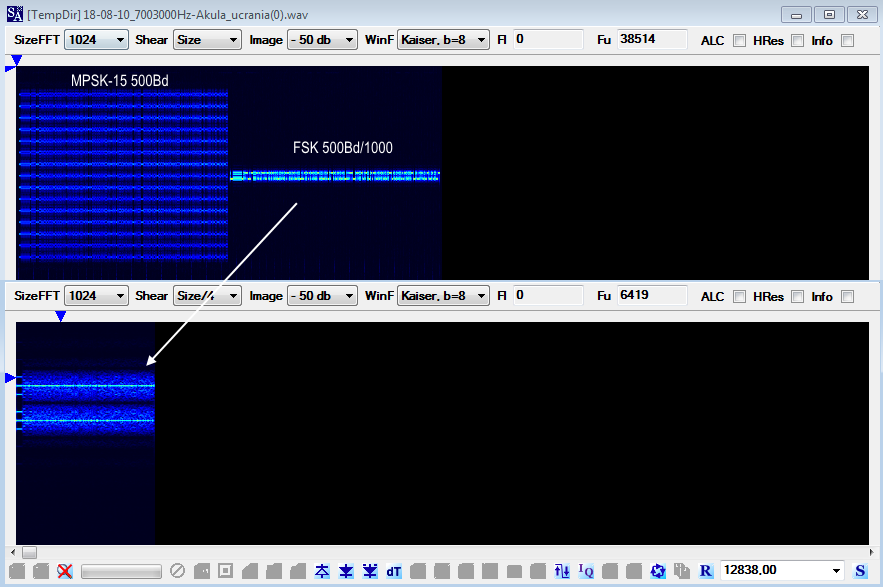Click the multi-carrier MPSK signal block in the upper spectrogram

(x=123, y=176)
